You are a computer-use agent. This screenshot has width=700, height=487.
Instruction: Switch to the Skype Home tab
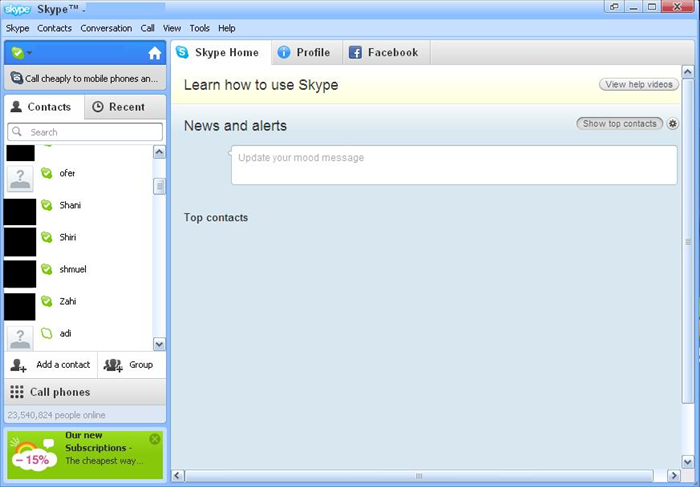(x=221, y=53)
